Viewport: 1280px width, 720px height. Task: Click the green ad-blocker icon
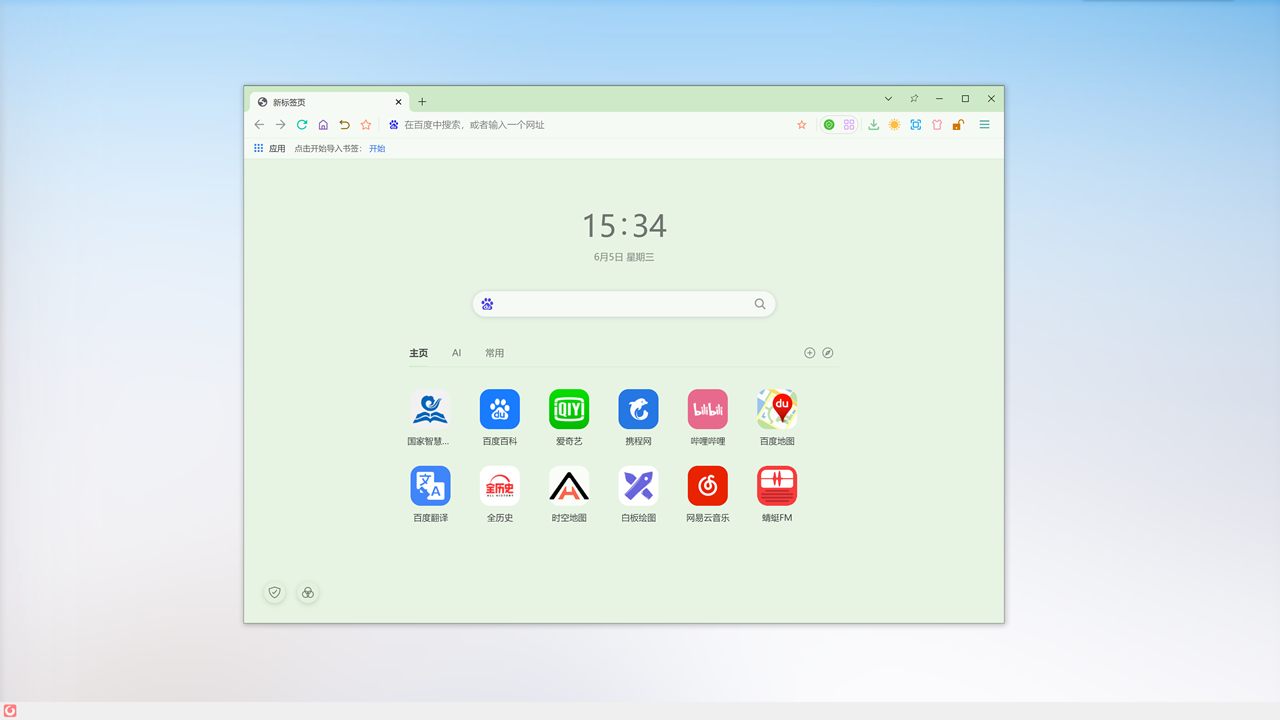tap(829, 124)
